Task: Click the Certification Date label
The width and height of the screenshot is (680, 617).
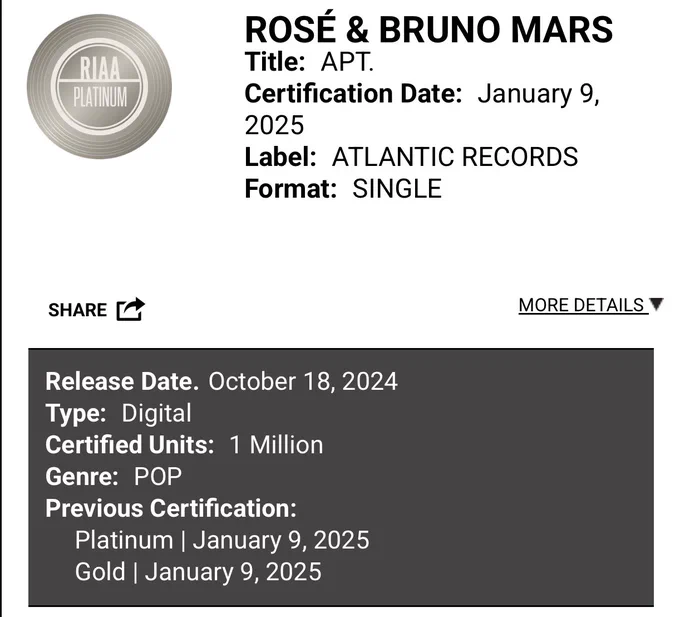Action: pos(353,94)
